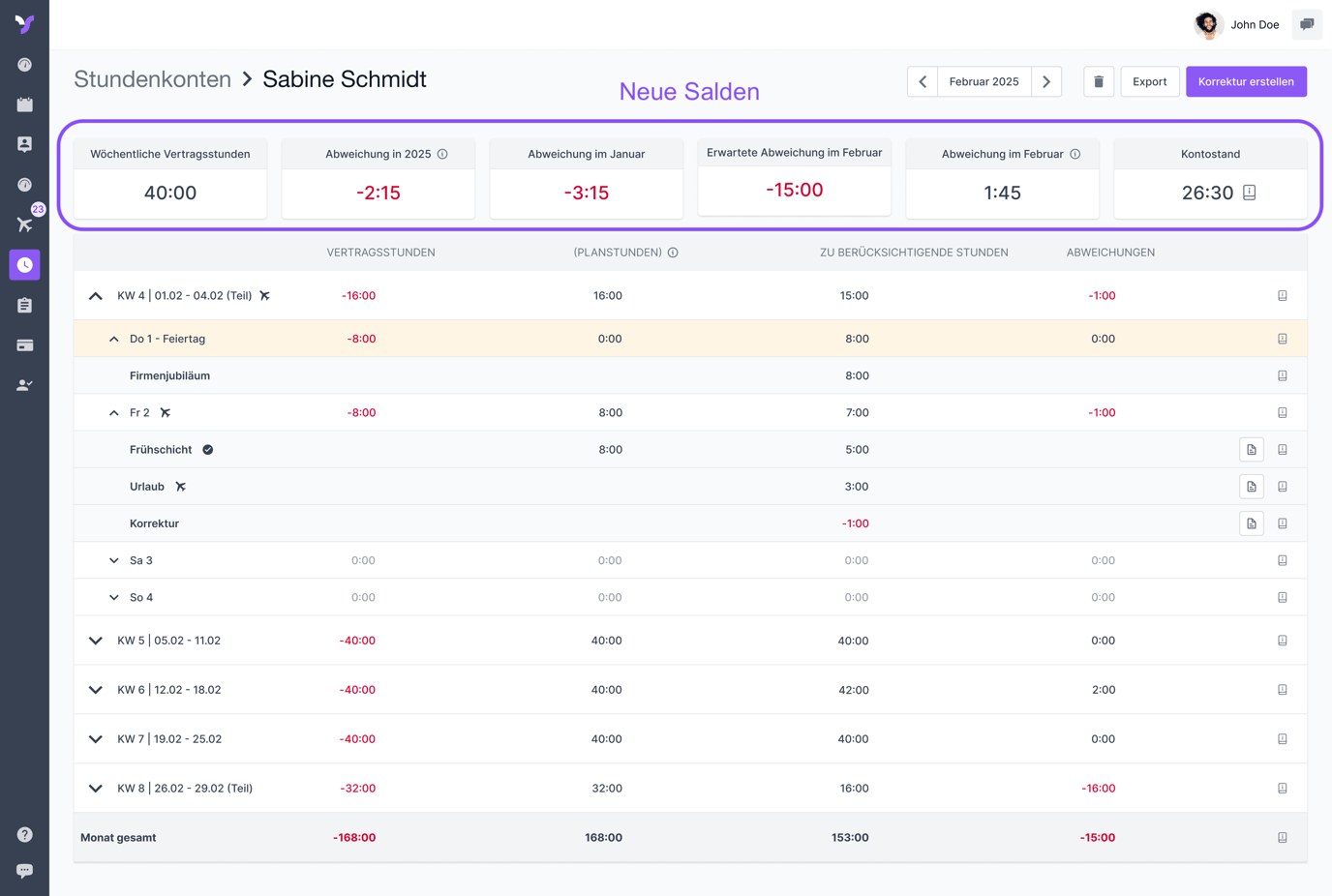Click info icon next to Abweichung in 2025
Viewport: 1332px width, 896px height.
[442, 154]
